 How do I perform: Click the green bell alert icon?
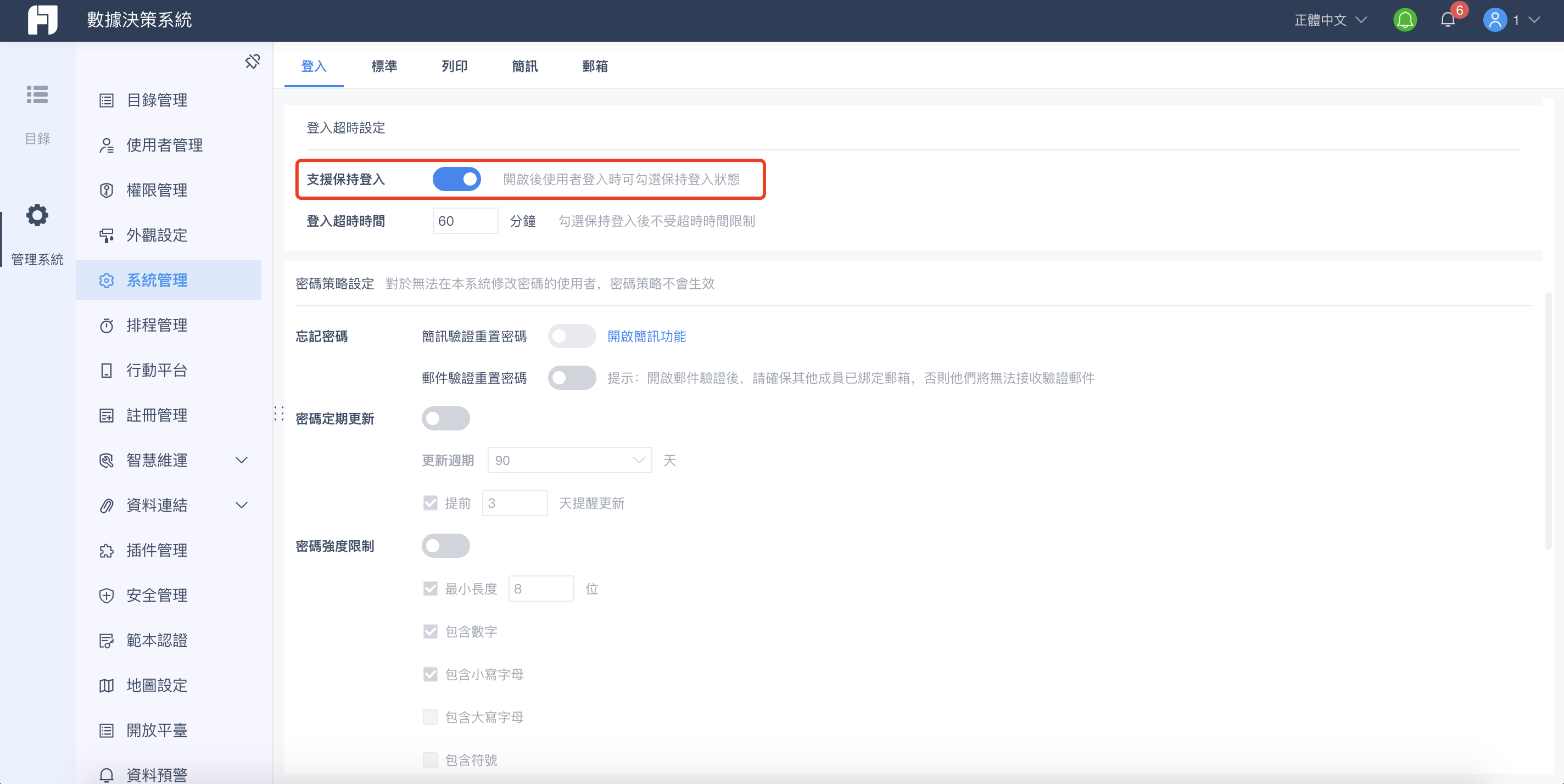pyautogui.click(x=1405, y=20)
